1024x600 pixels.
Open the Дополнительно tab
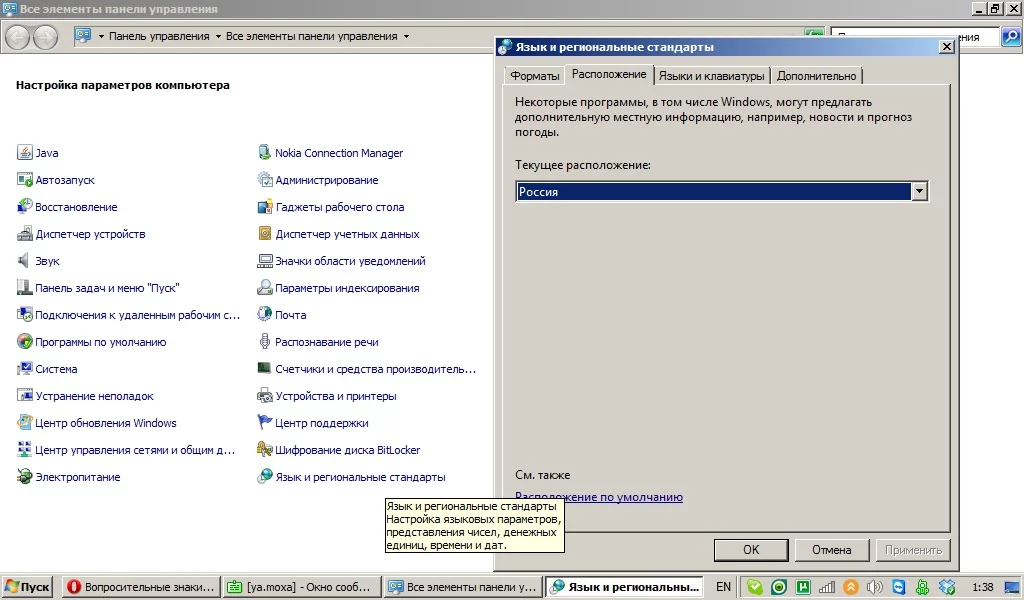pyautogui.click(x=816, y=76)
